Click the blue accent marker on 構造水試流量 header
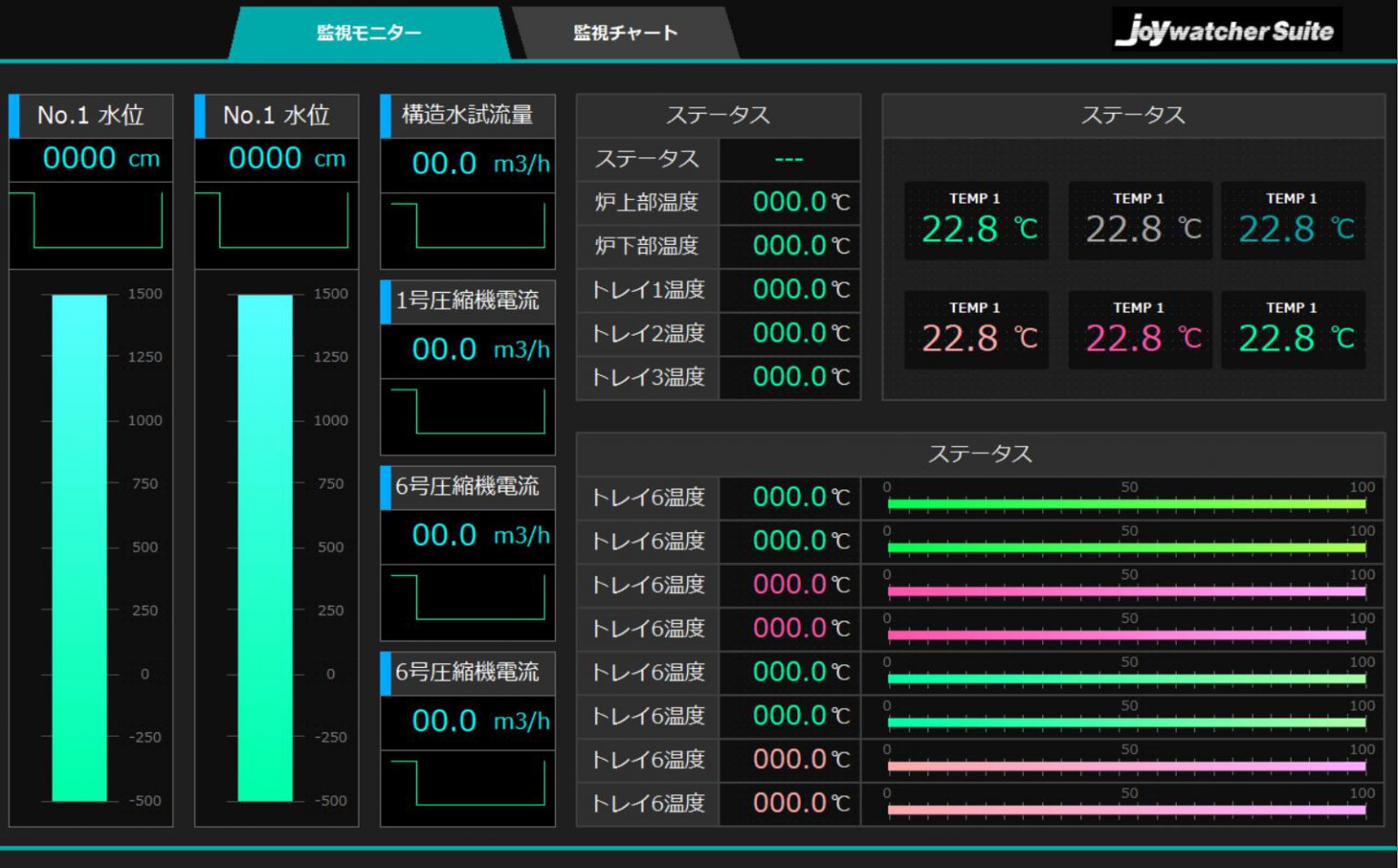Image resolution: width=1398 pixels, height=868 pixels. (386, 116)
